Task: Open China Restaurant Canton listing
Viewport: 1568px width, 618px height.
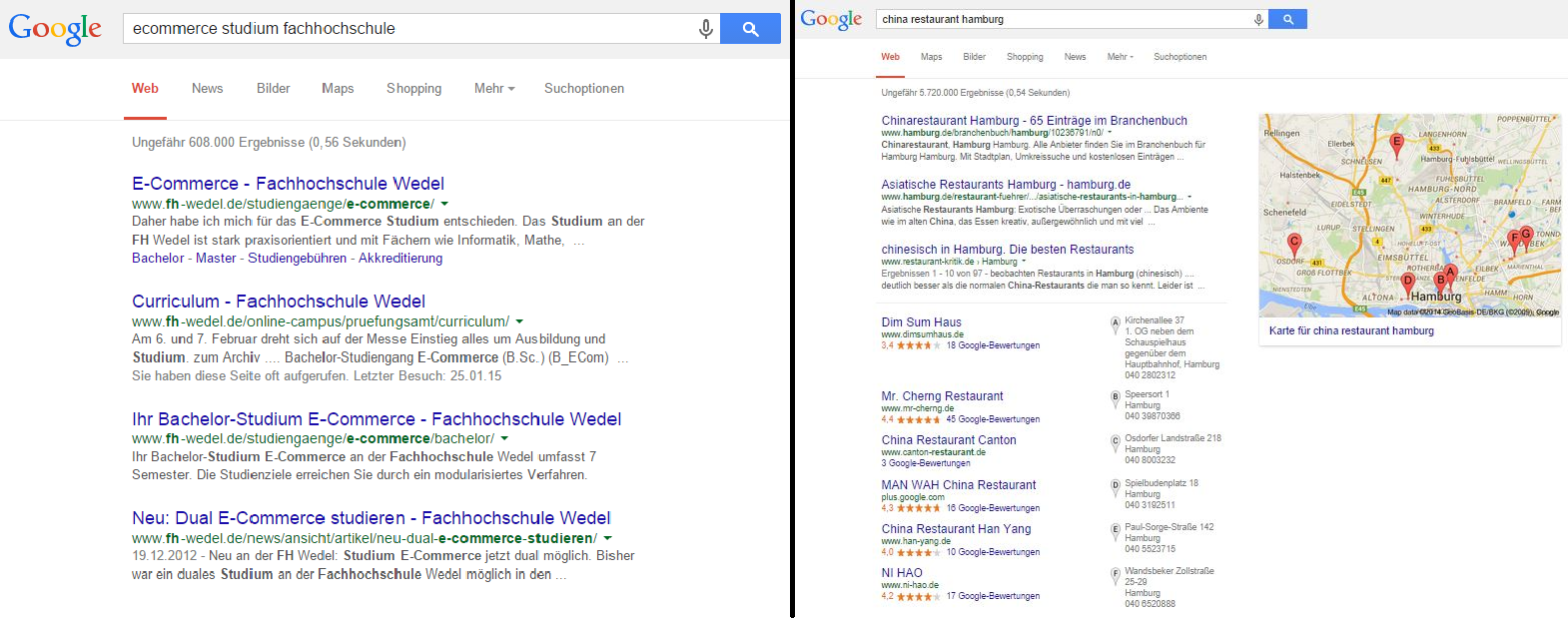Action: pos(949,440)
